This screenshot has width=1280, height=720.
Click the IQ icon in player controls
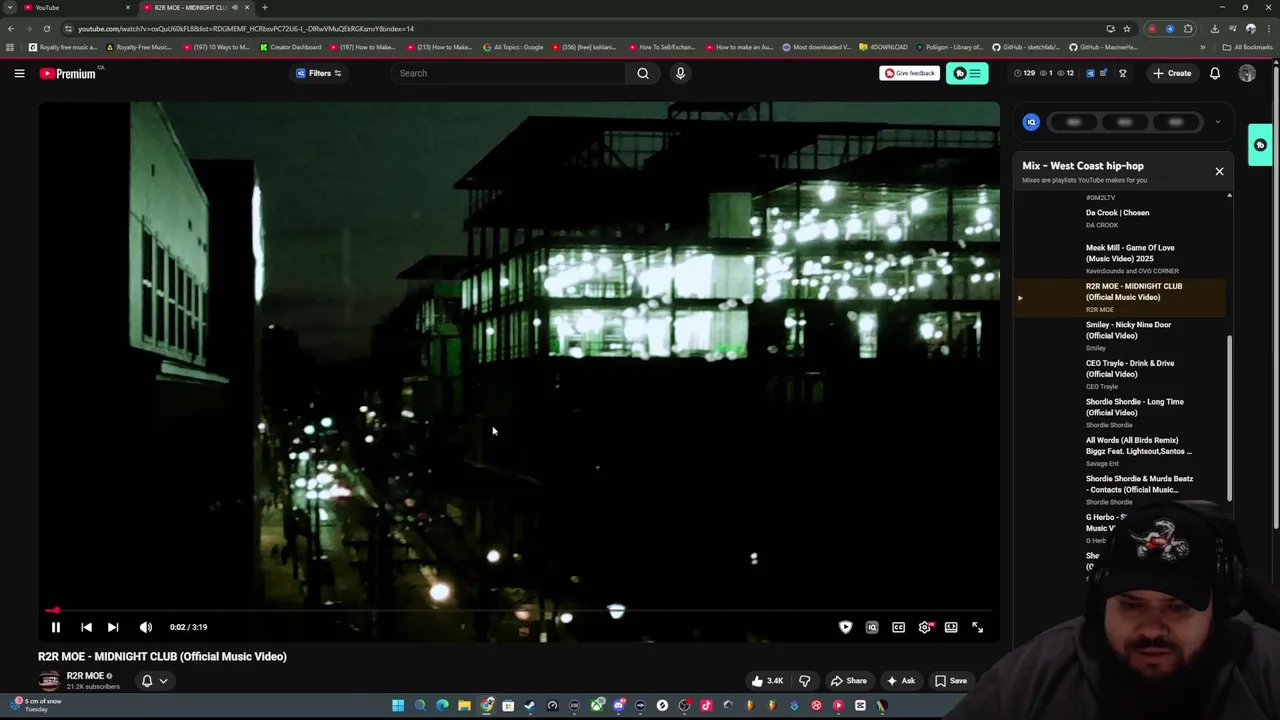pyautogui.click(x=872, y=627)
